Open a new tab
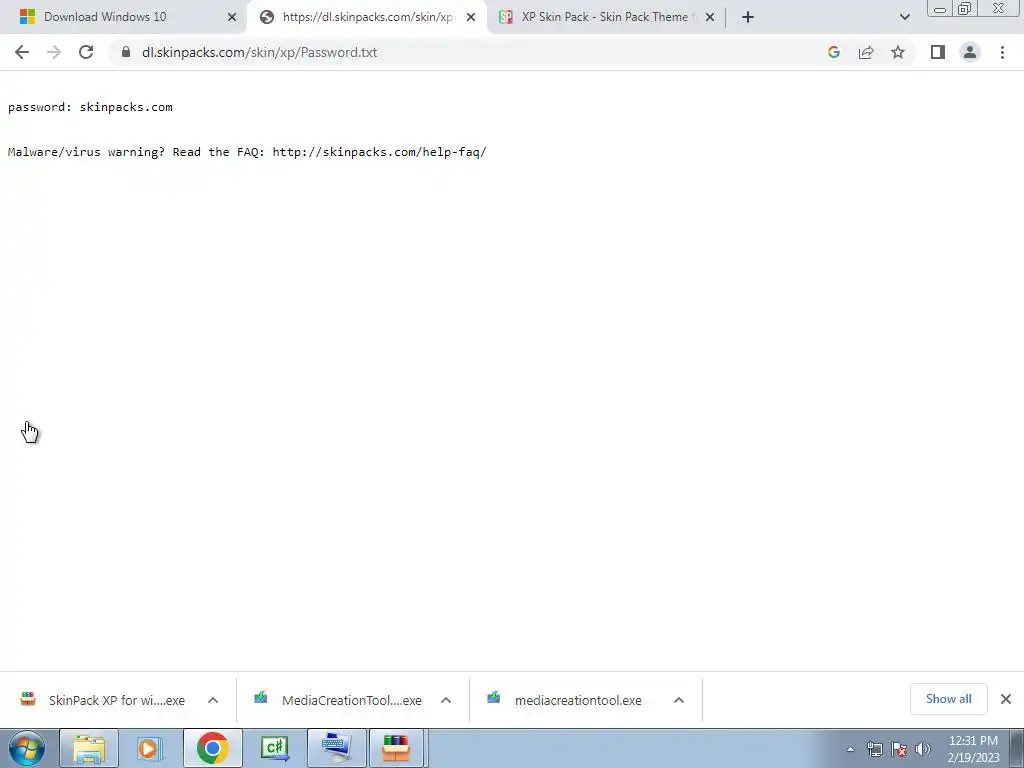Image resolution: width=1024 pixels, height=768 pixels. [748, 17]
